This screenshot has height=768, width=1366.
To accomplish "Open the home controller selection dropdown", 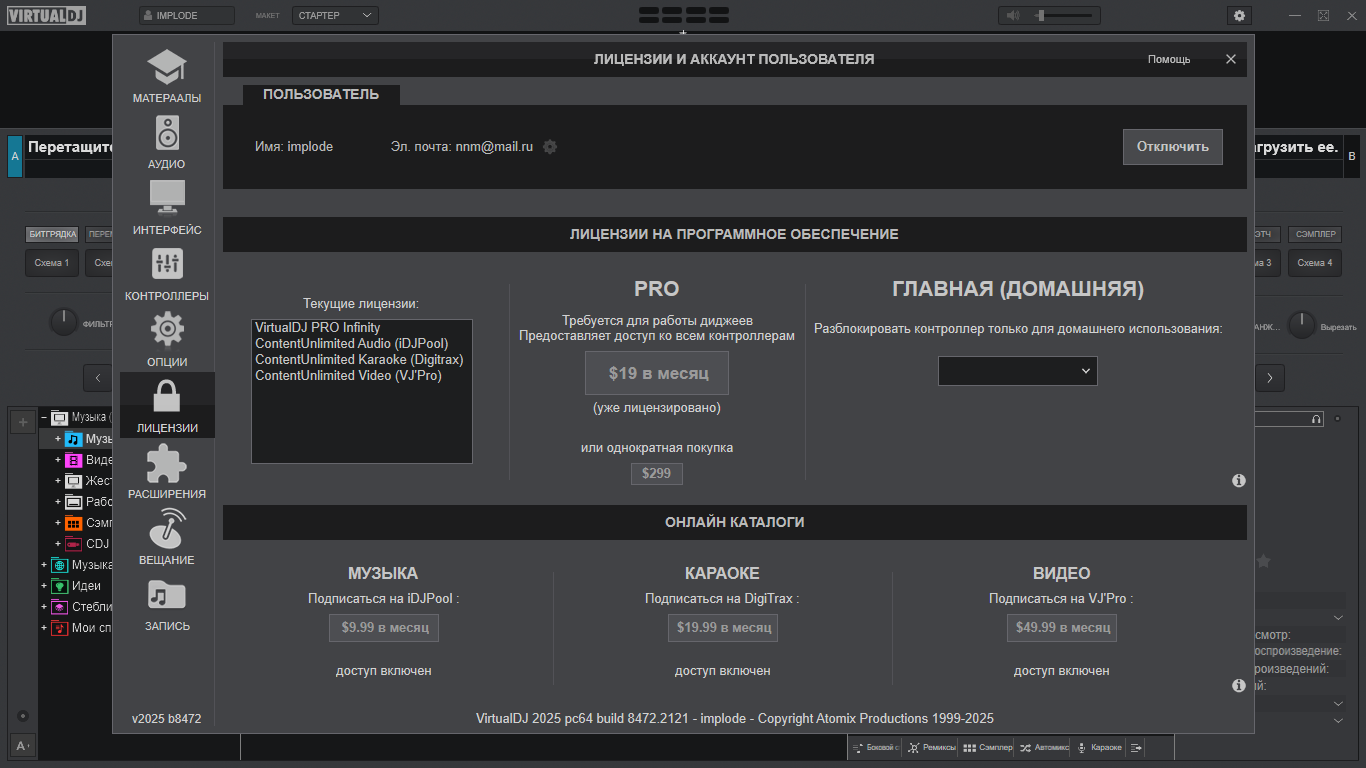I will 1017,371.
